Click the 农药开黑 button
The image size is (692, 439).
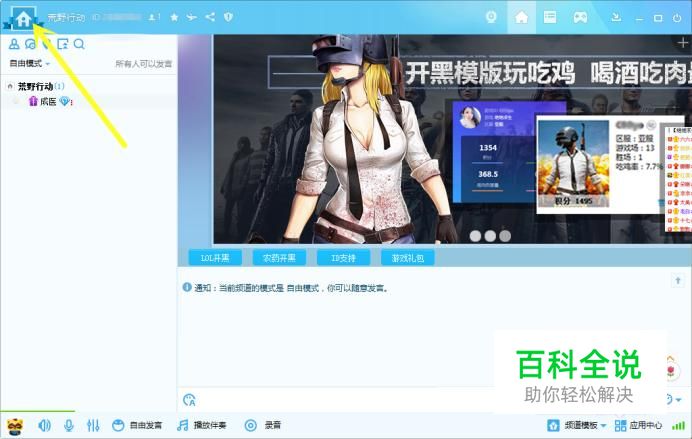[x=279, y=258]
